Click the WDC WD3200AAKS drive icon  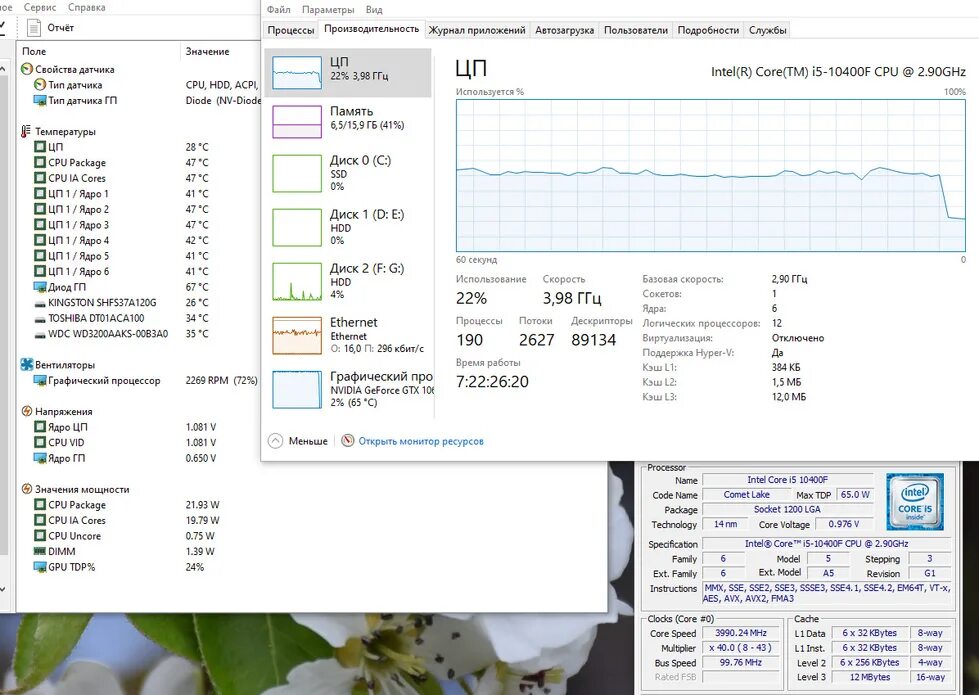(x=40, y=334)
